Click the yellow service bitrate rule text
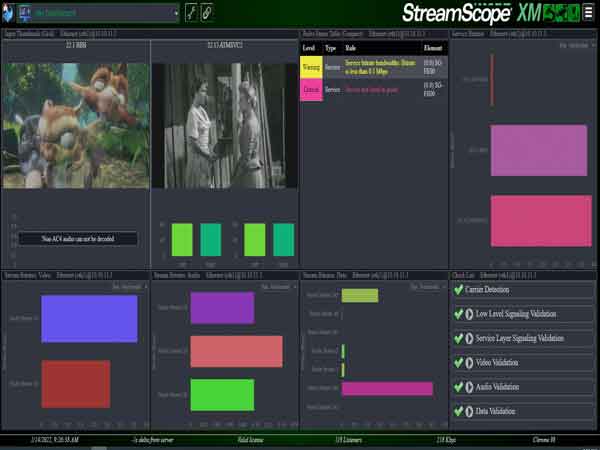 380,67
